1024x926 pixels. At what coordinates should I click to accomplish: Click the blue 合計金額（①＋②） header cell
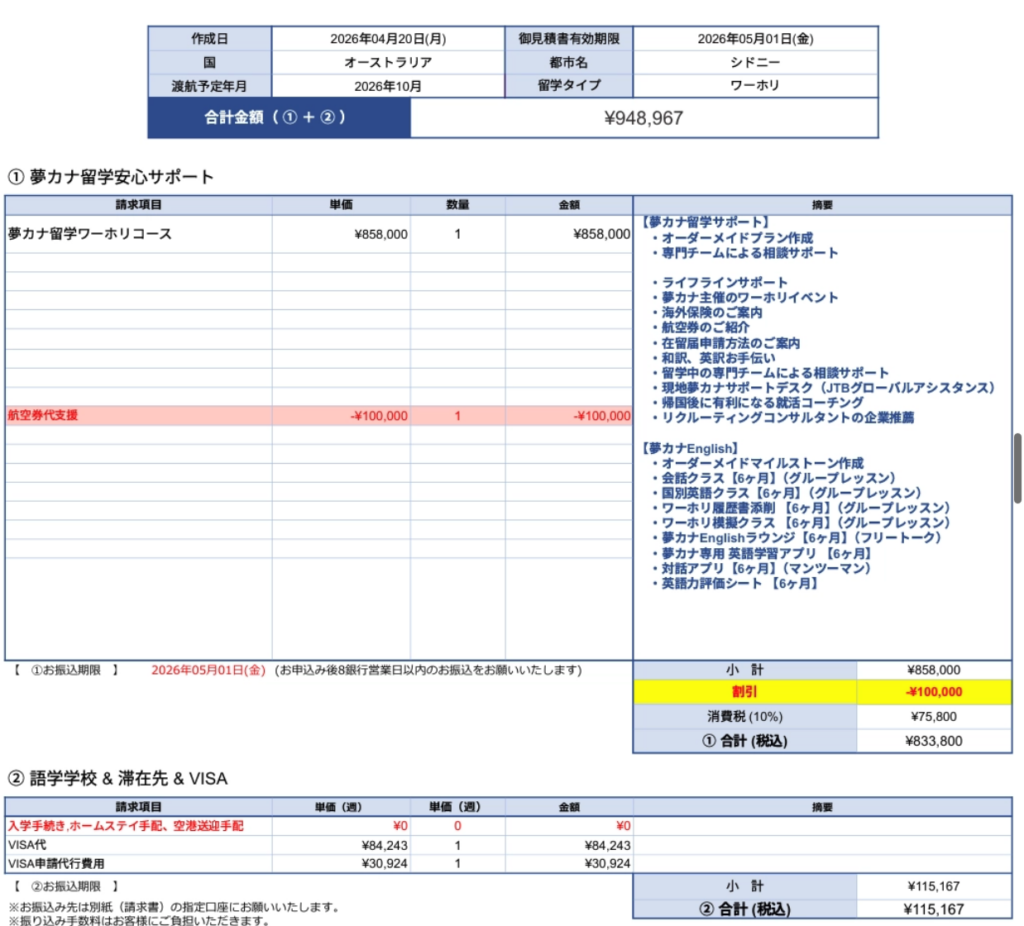[x=279, y=118]
